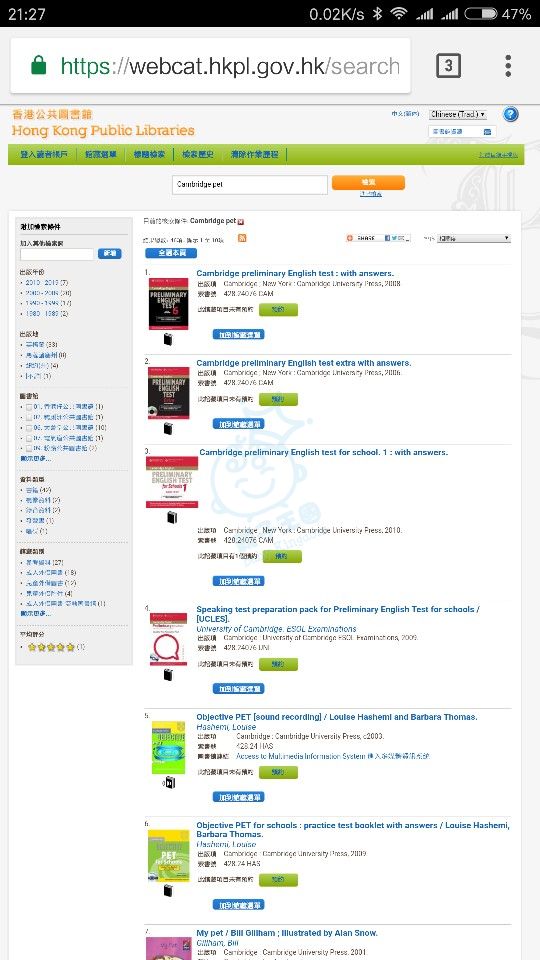Screen dimensions: 540x960
Task: Open the sort-by dropdown above results
Action: click(x=474, y=238)
